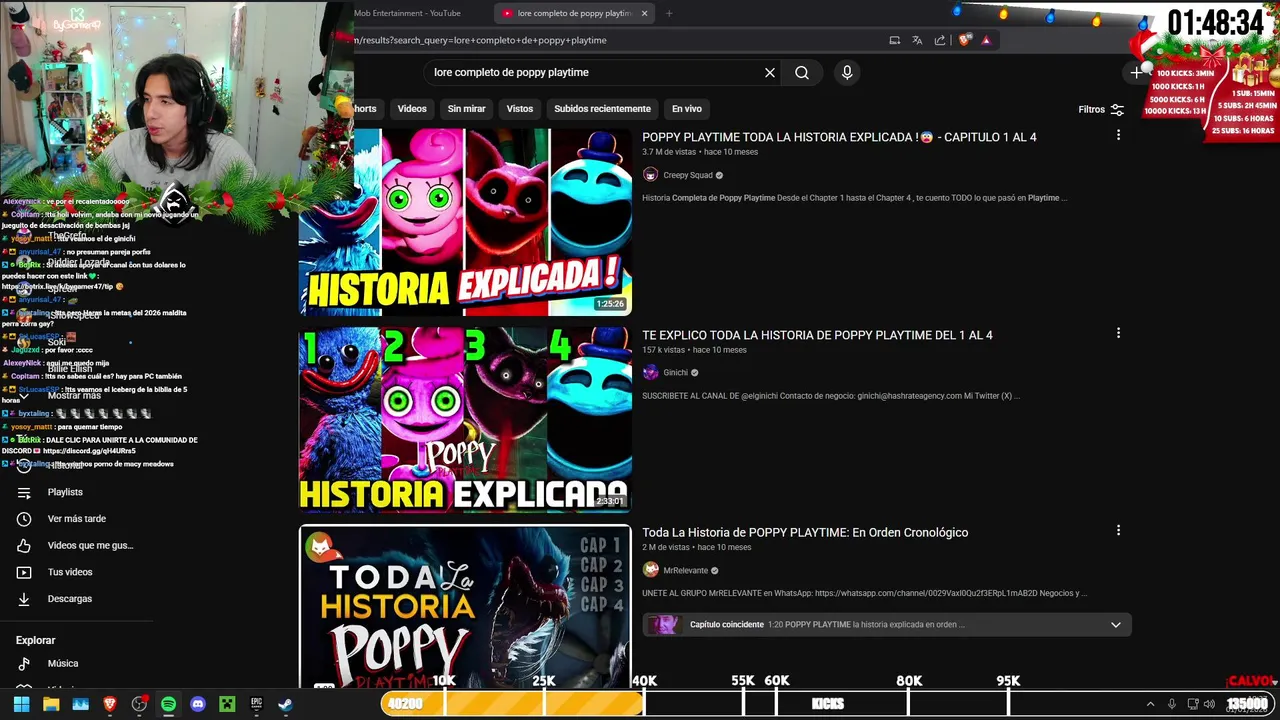Click the share page icon
Viewport: 1280px width, 720px height.
coord(940,40)
